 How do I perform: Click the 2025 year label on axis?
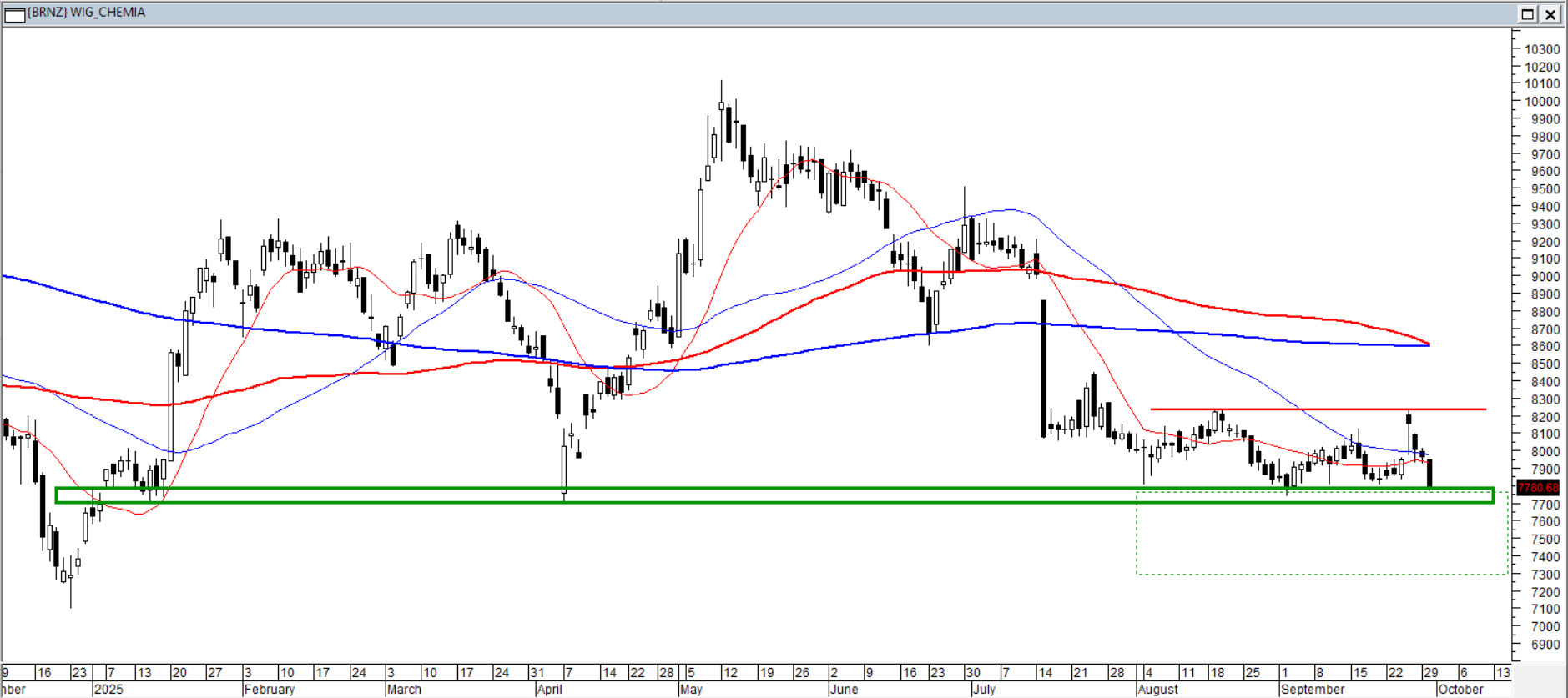[x=108, y=690]
